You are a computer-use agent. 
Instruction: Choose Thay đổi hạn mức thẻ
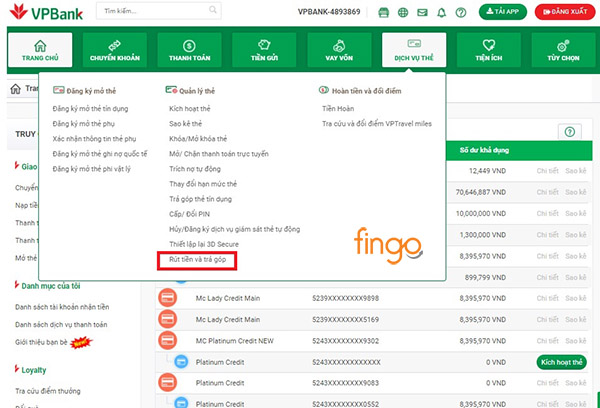[203, 184]
